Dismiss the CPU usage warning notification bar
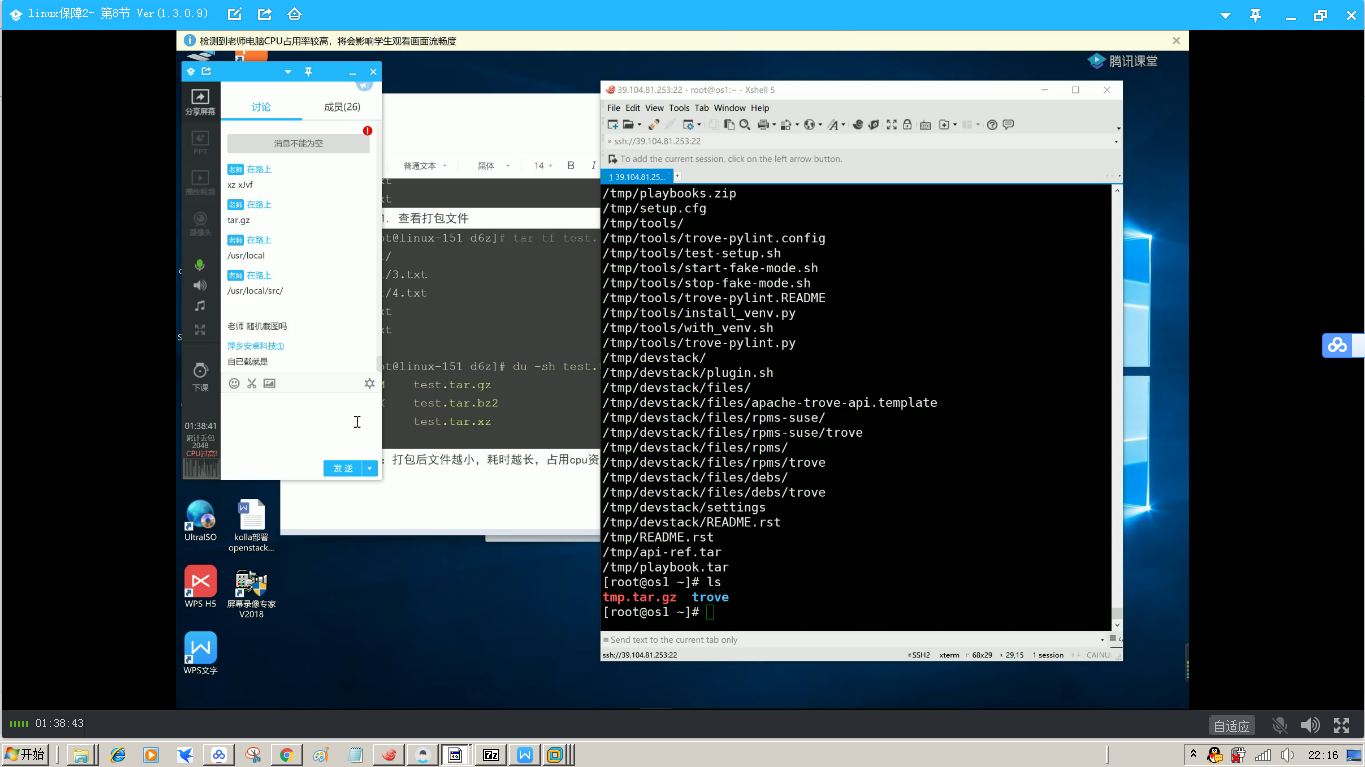Screen dimensions: 1365x767 pos(1176,41)
